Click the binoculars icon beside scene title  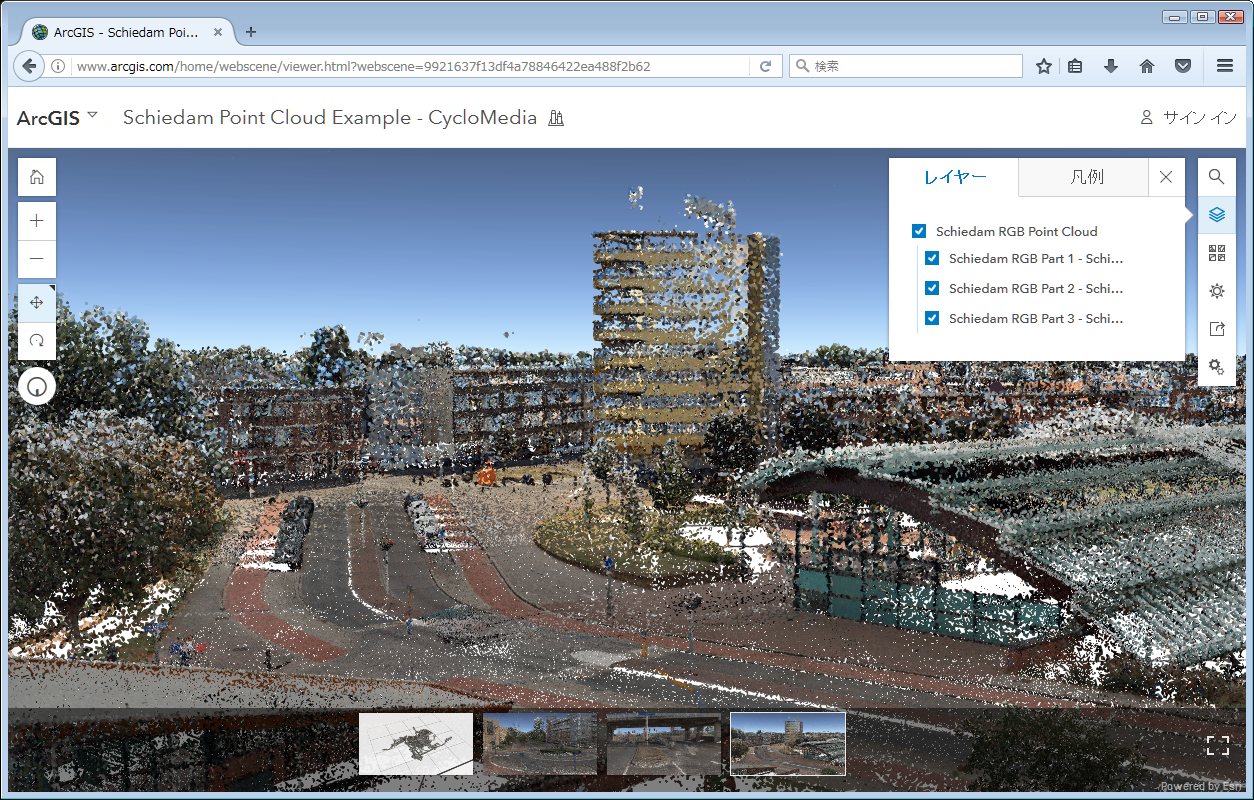[x=557, y=118]
